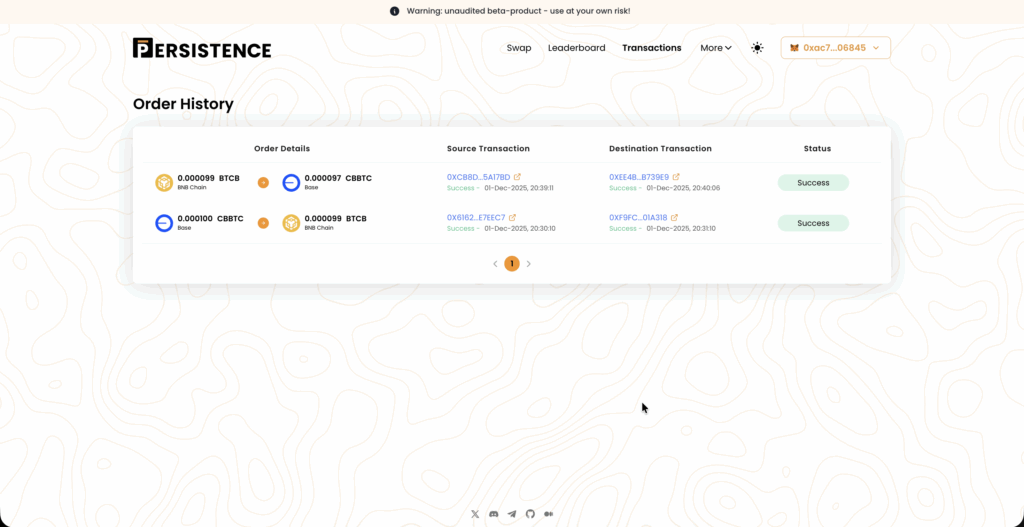The height and width of the screenshot is (527, 1024).
Task: Open external link icon beside 0XF9FC...01A318
Action: (x=675, y=217)
